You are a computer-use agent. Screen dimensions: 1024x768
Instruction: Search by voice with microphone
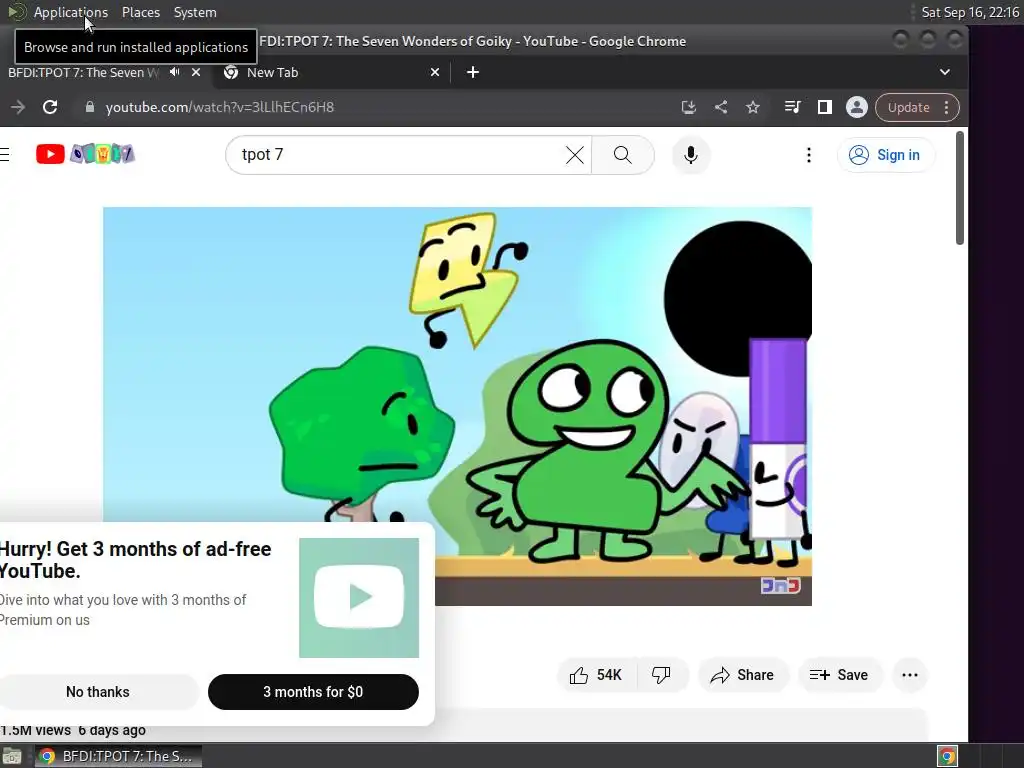(x=691, y=155)
